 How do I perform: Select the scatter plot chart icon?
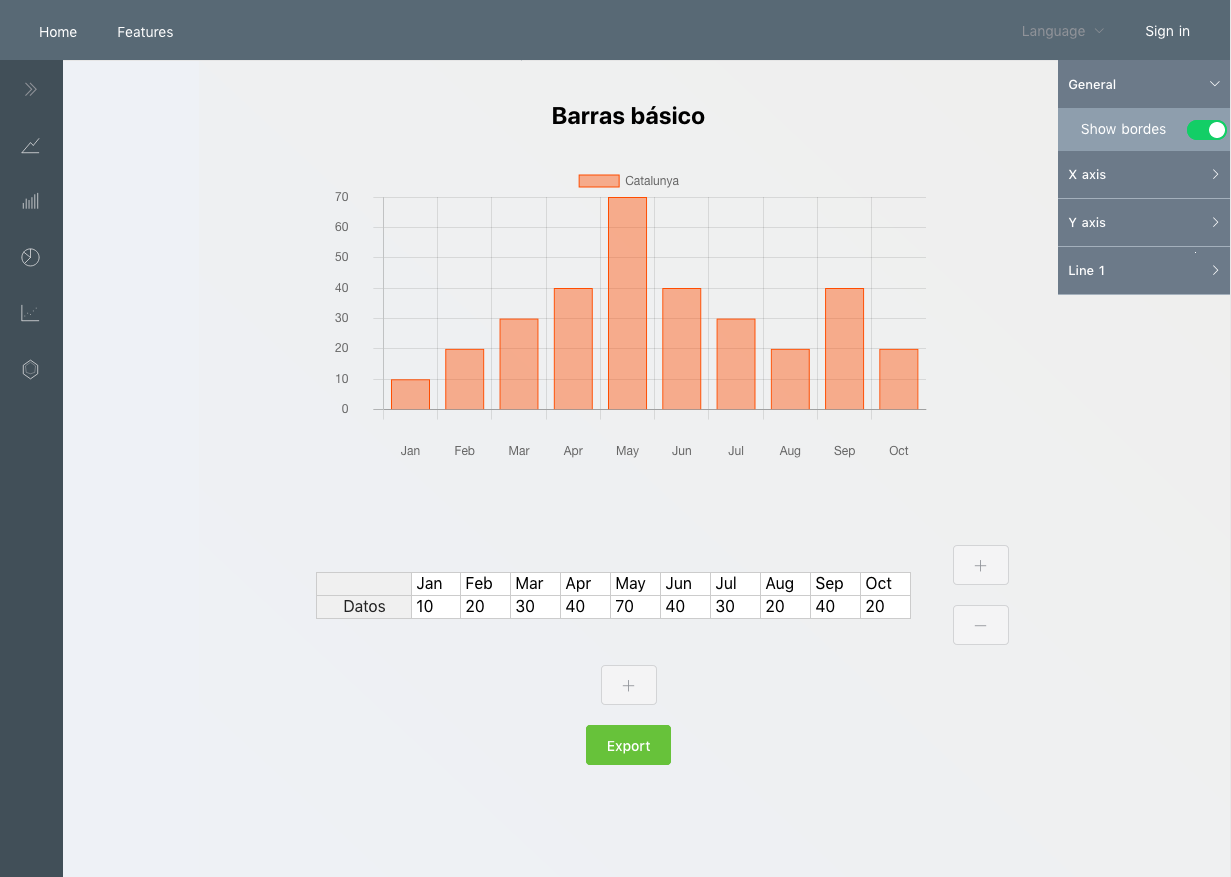(x=30, y=313)
